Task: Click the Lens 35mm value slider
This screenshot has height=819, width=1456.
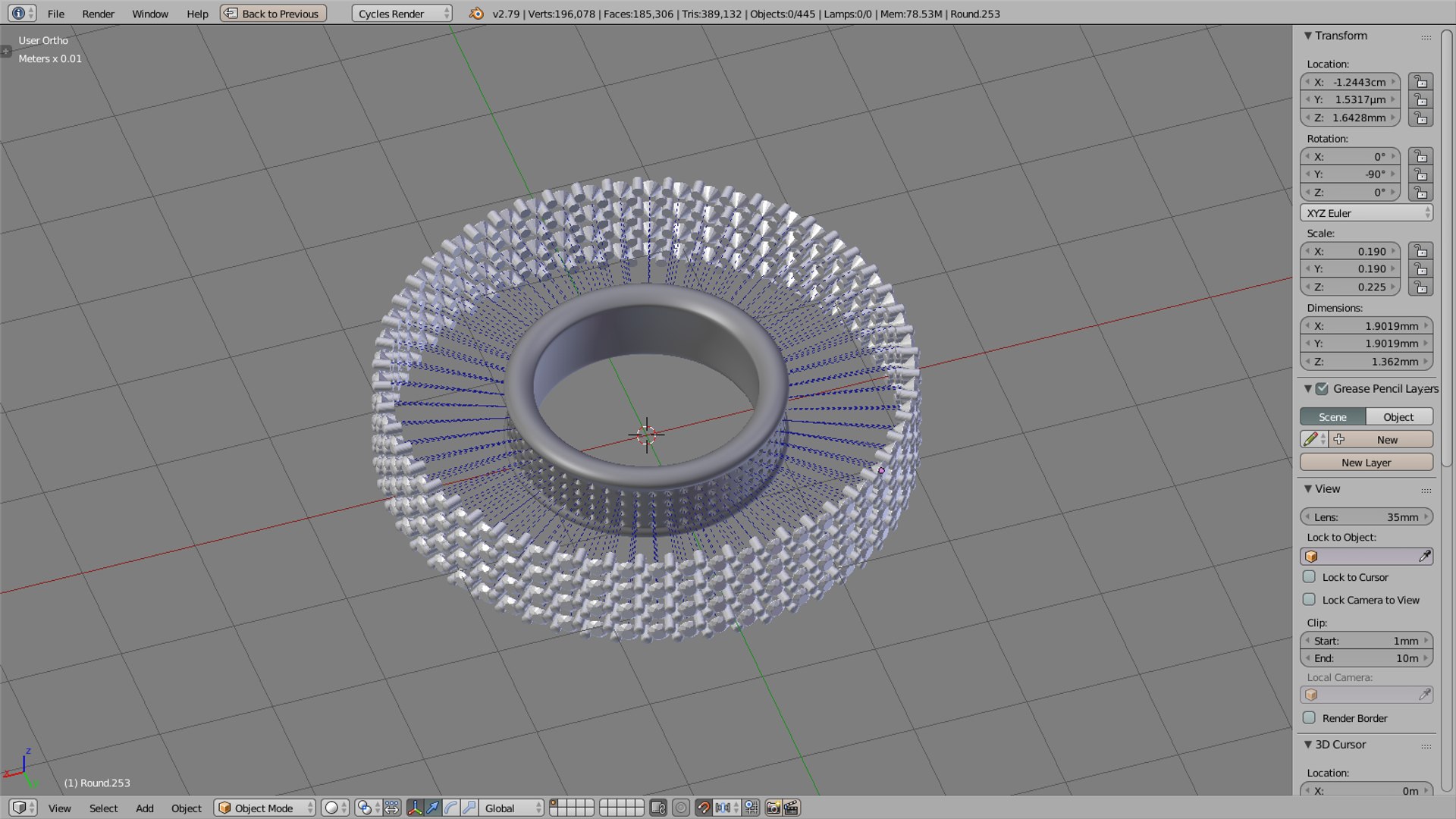Action: click(1367, 517)
